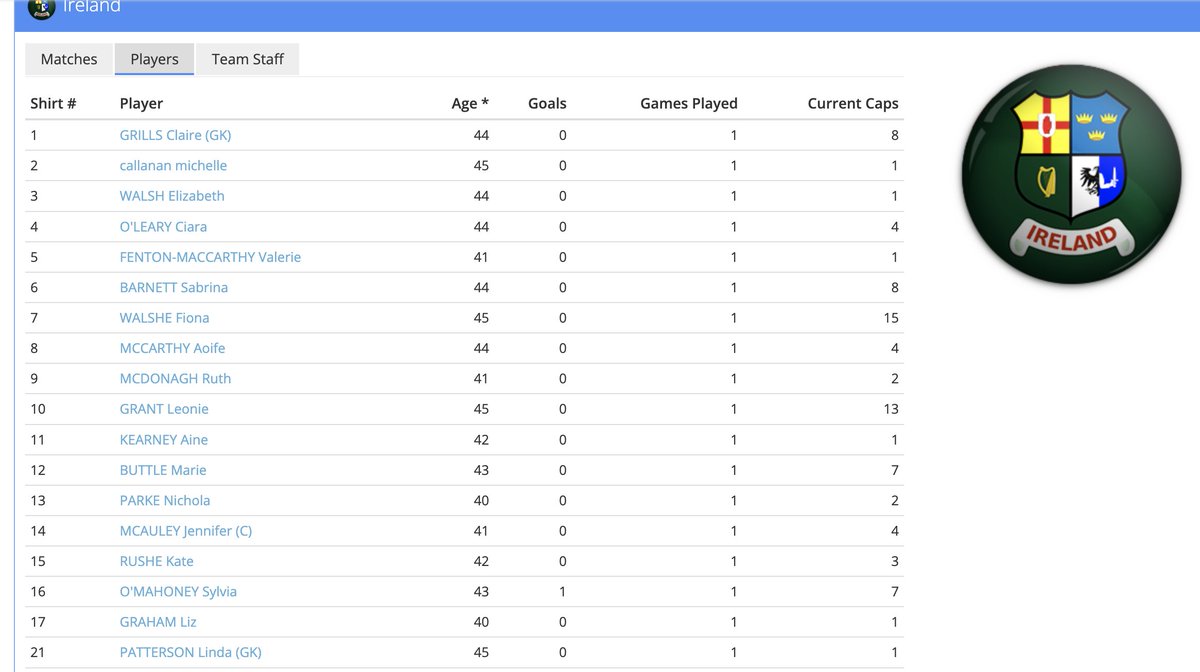Click WALSHE Fiona's caps value 15

[x=891, y=318]
